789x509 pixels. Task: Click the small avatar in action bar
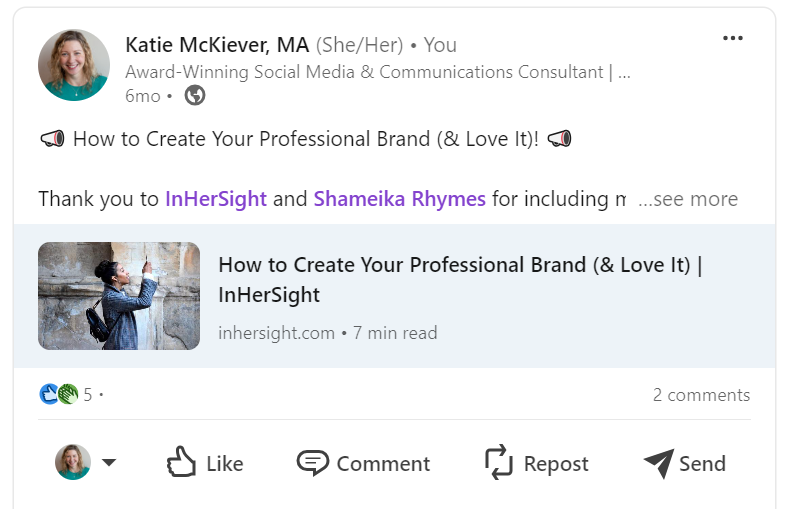pyautogui.click(x=73, y=463)
